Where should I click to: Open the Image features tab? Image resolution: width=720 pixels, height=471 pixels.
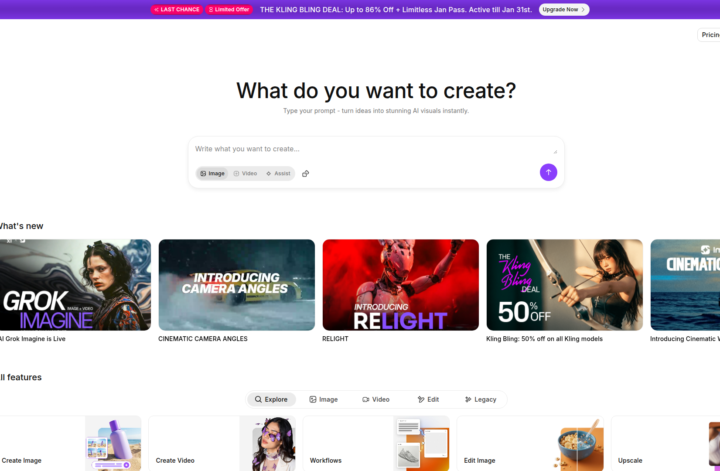[x=324, y=399]
